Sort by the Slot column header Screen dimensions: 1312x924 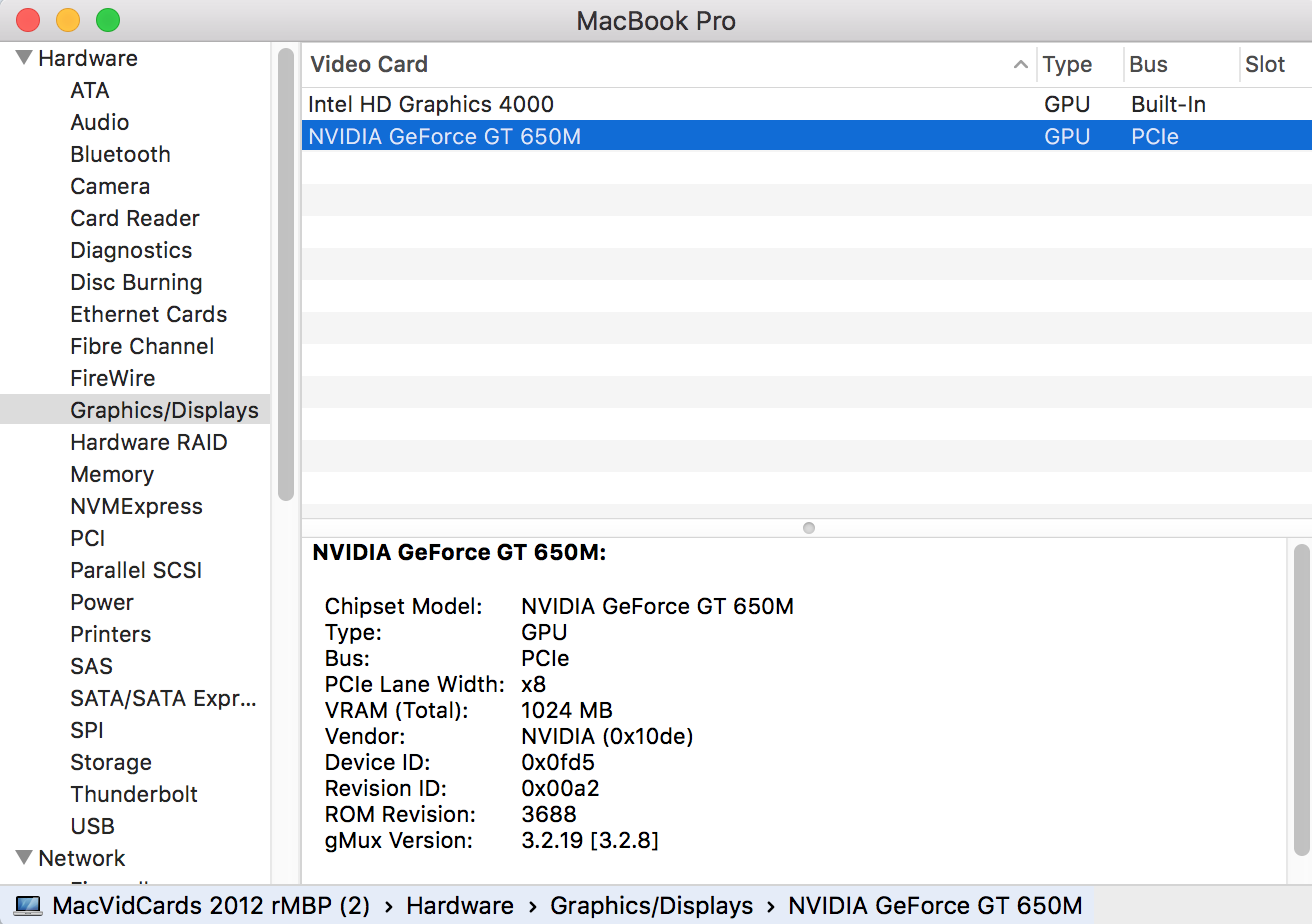tap(1265, 64)
